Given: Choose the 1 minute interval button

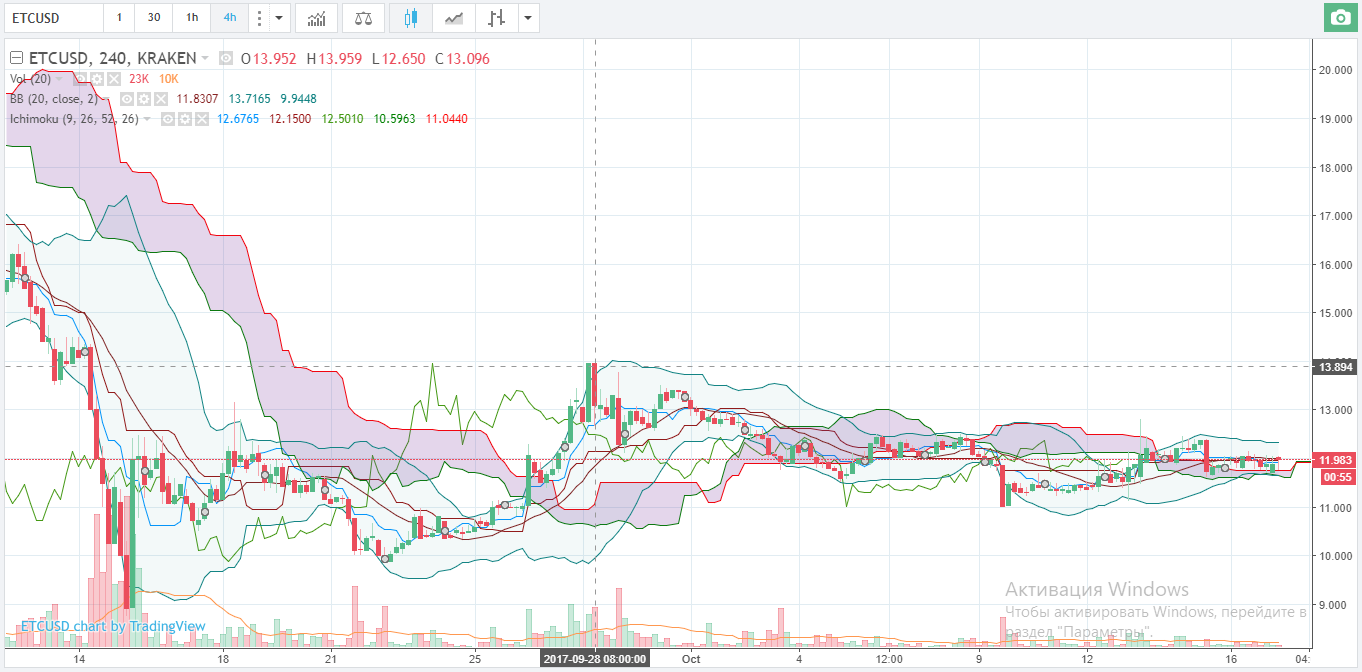Looking at the screenshot, I should [119, 18].
